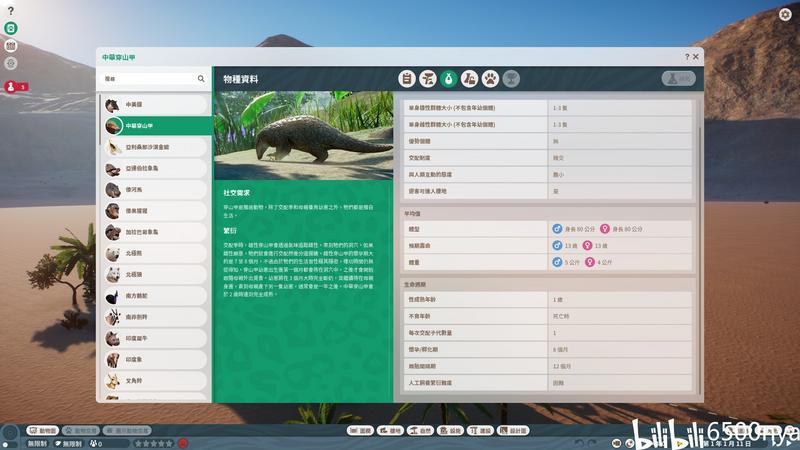
Task: Click the 體重 weight row
Action: (x=548, y=262)
